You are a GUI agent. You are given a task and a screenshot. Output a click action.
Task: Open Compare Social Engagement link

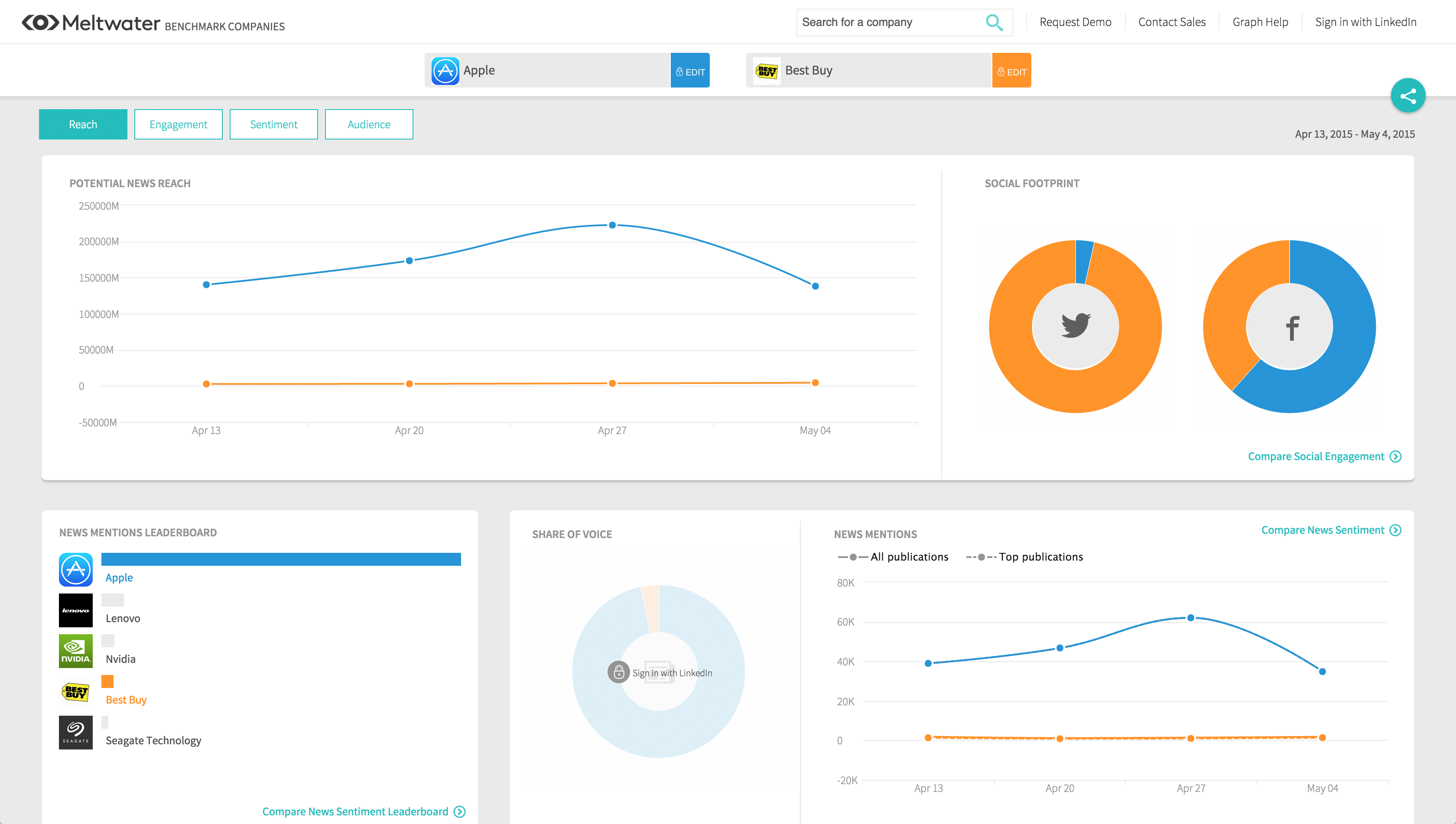pos(1316,457)
